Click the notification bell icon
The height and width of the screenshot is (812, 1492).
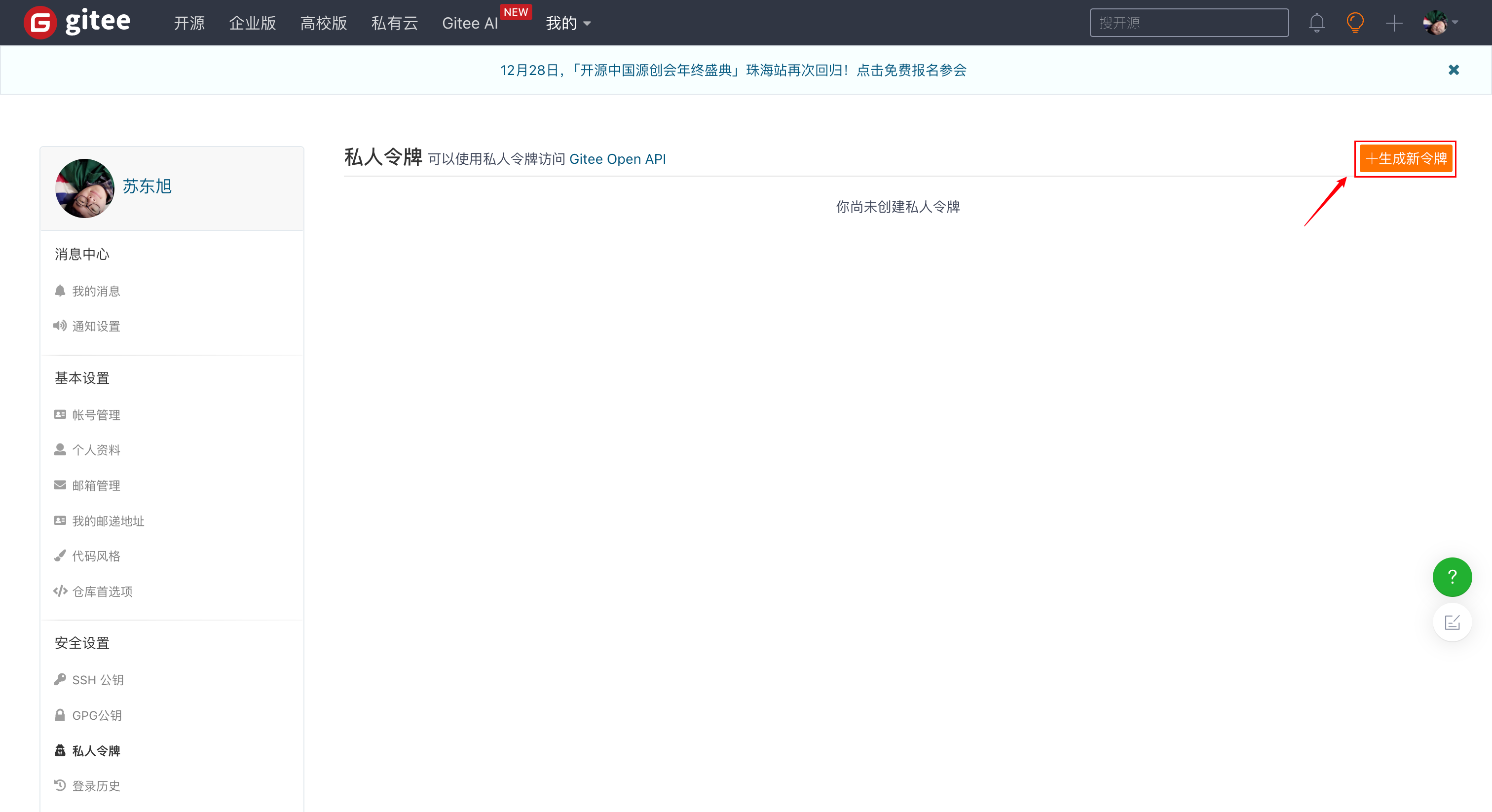coord(1316,23)
